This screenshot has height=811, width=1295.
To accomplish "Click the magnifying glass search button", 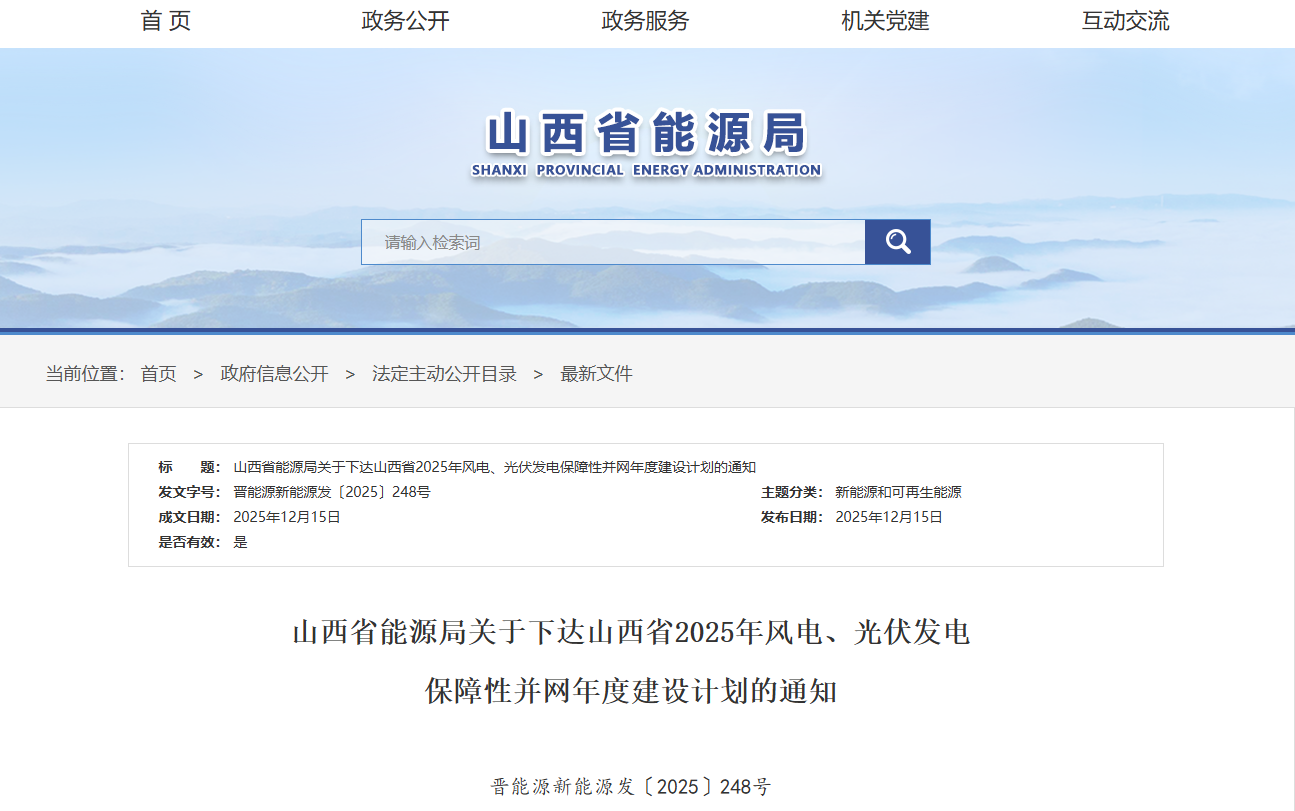I will pos(897,242).
